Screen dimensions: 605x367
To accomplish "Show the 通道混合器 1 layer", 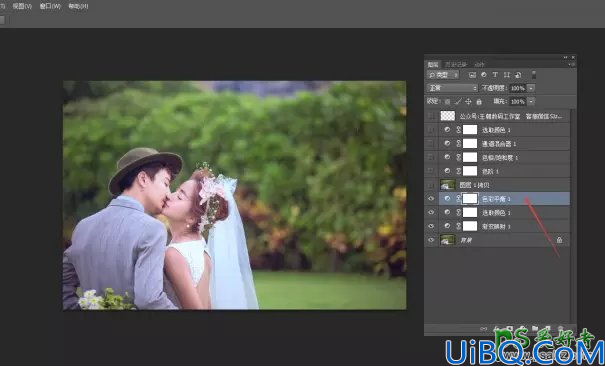I will point(431,144).
